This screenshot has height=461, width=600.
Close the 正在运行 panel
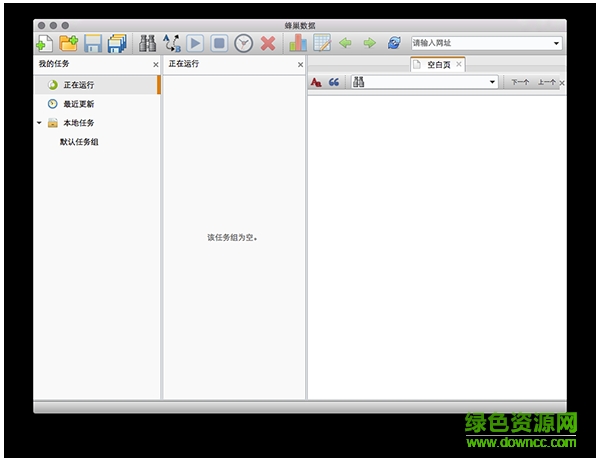(300, 65)
